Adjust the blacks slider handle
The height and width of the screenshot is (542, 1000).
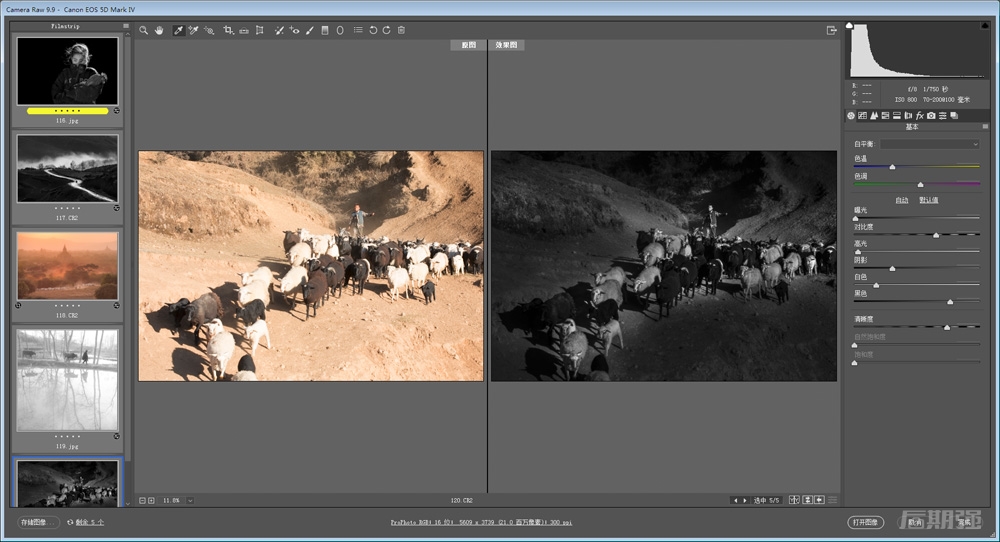pos(950,302)
